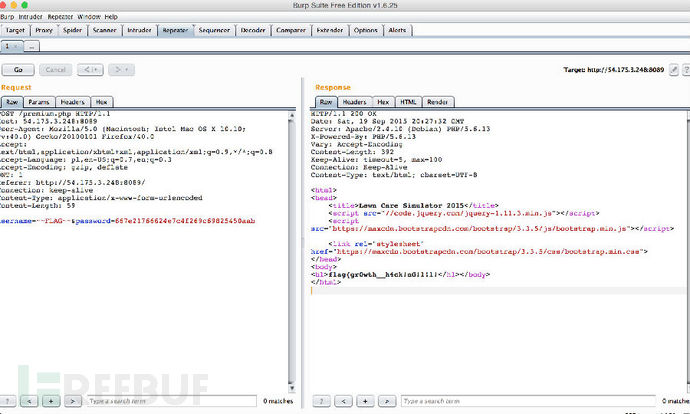Open the request Hex tab
Image resolution: width=690 pixels, height=414 pixels.
(102, 102)
